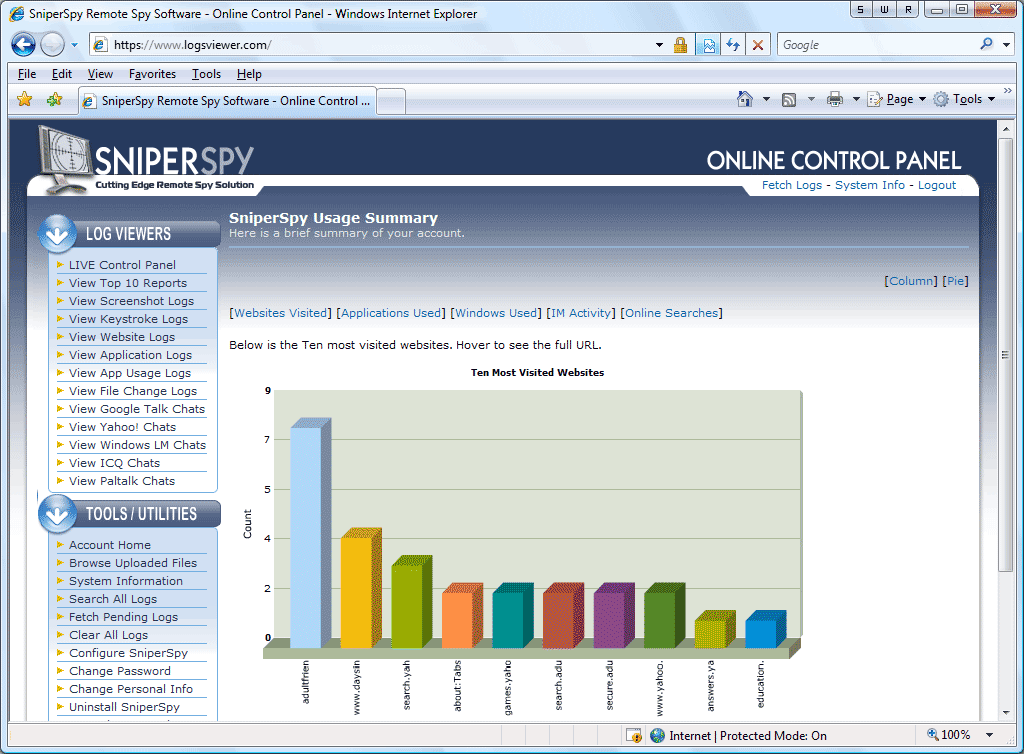Collapse the TOOLS / UTILITIES section arrow icon
Image resolution: width=1024 pixels, height=754 pixels.
[x=57, y=514]
